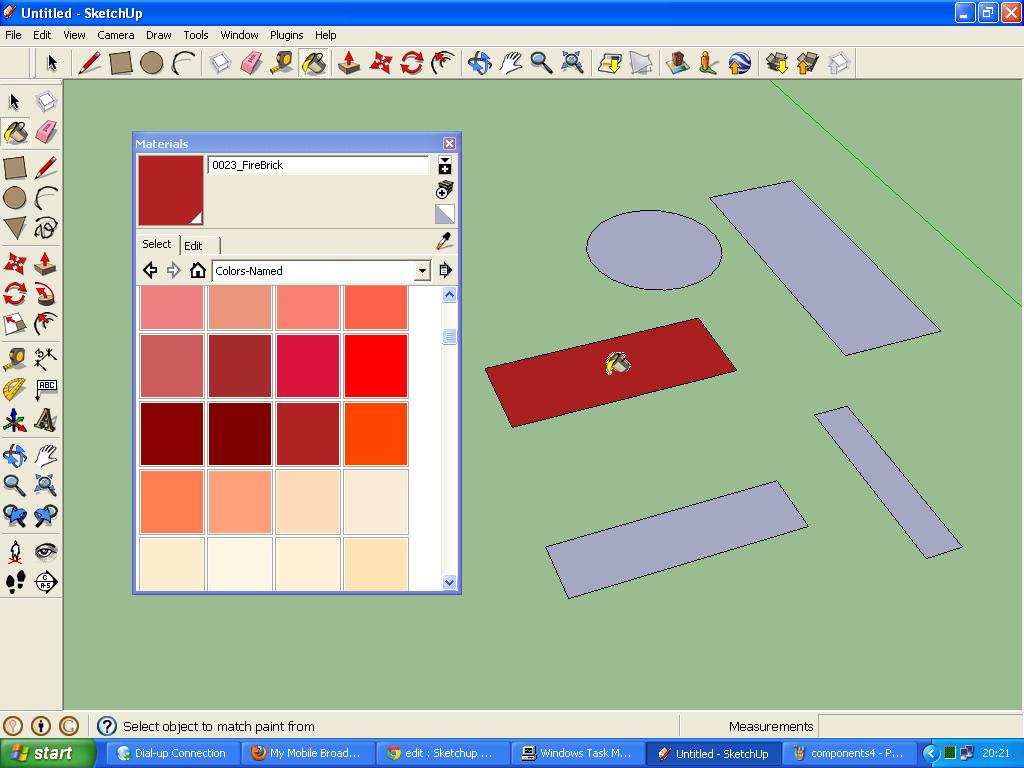Viewport: 1024px width, 768px height.
Task: Select the Offset tool in top toolbar
Action: pyautogui.click(x=443, y=63)
